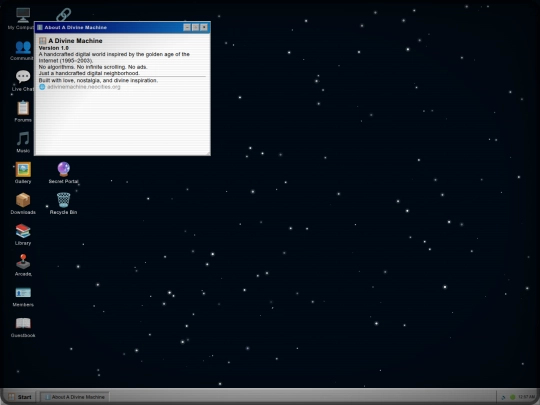Viewport: 540px width, 405px height.
Task: Click the app logo beside A Divine Machine heading
Action: pos(42,41)
